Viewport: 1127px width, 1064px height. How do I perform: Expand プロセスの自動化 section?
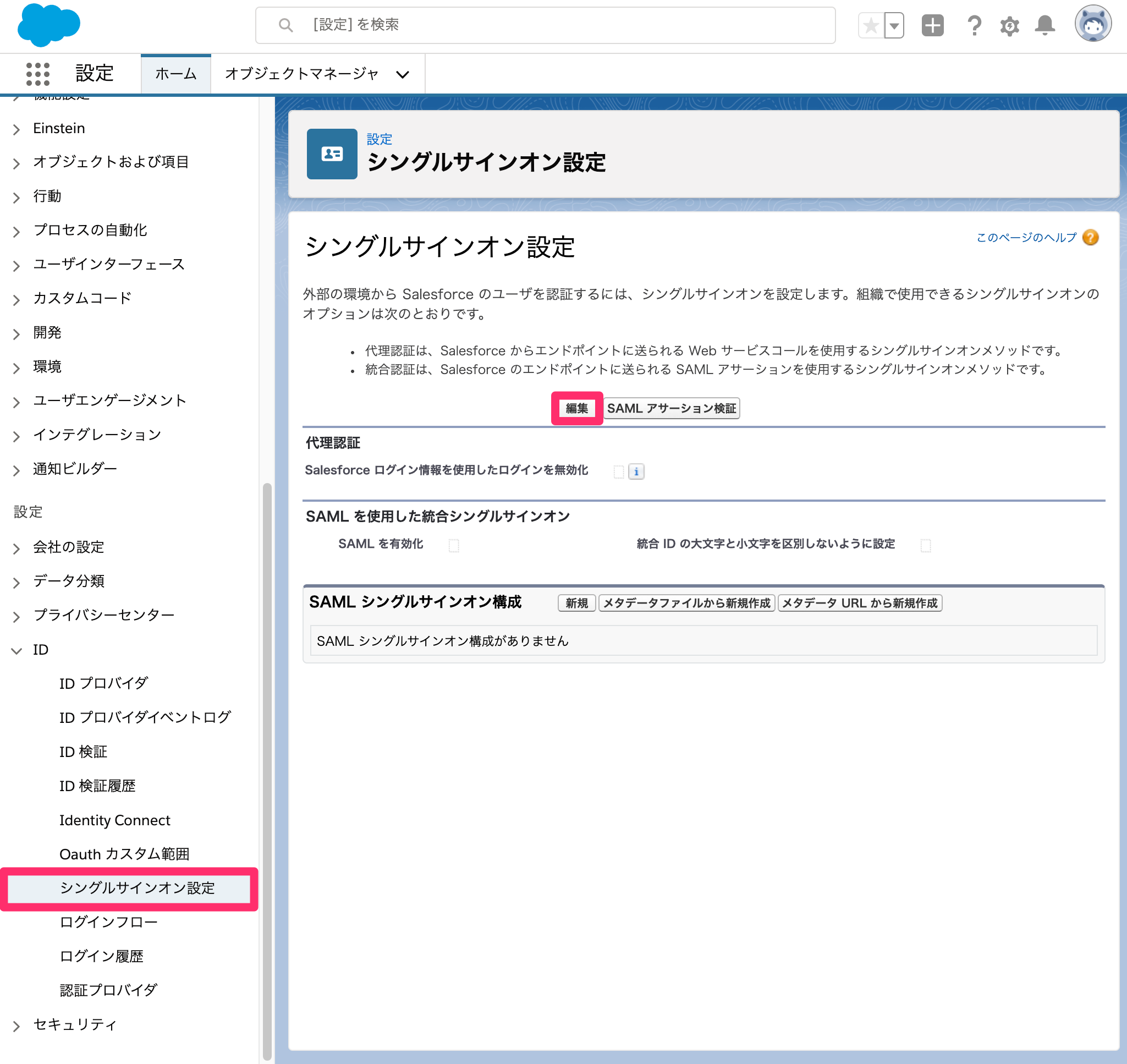pos(17,232)
